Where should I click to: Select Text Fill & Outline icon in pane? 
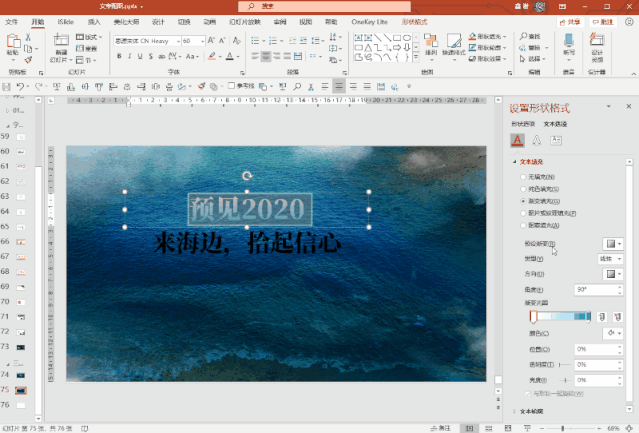click(x=518, y=141)
